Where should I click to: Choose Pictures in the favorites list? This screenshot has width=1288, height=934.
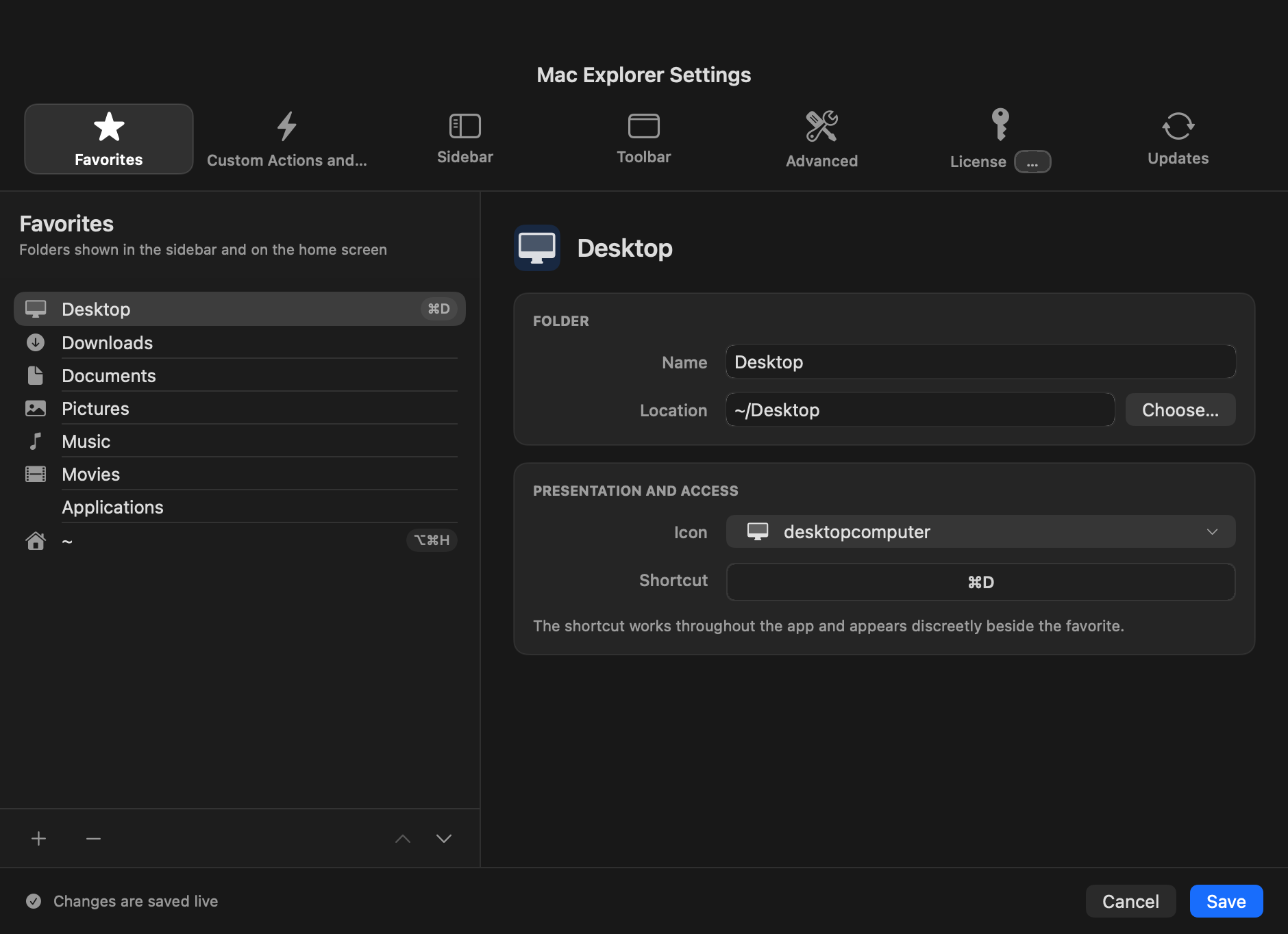[240, 408]
